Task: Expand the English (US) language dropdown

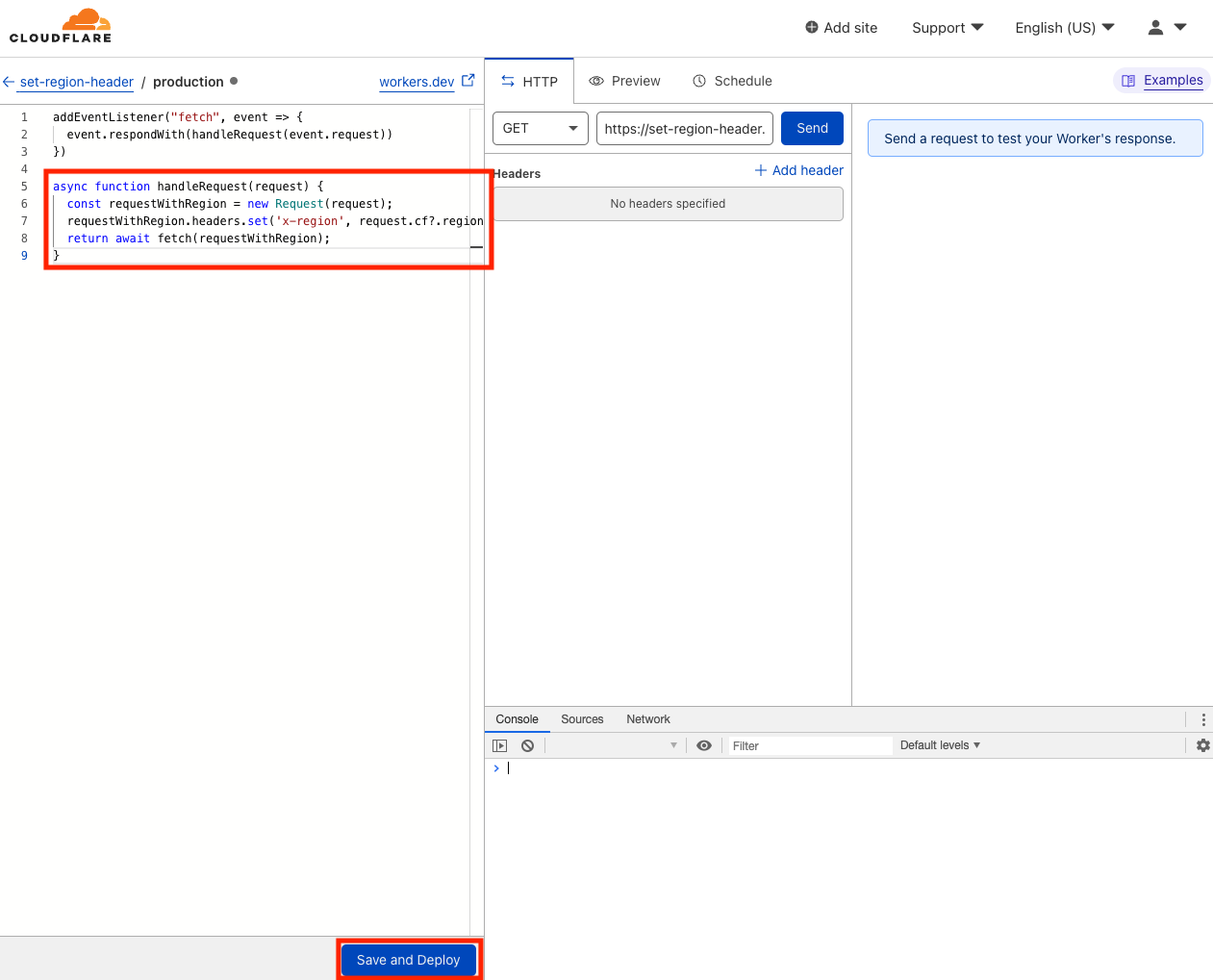Action: pos(1064,28)
